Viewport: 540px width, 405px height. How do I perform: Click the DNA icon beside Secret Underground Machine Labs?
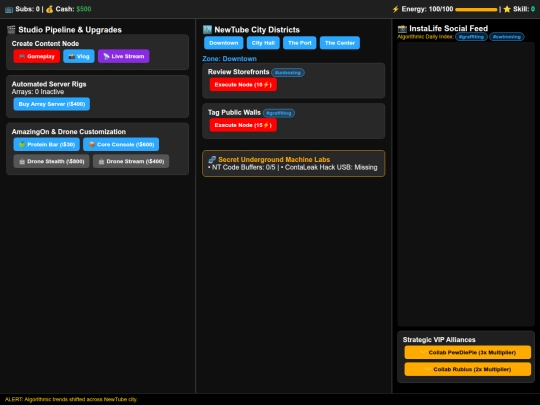(x=212, y=159)
